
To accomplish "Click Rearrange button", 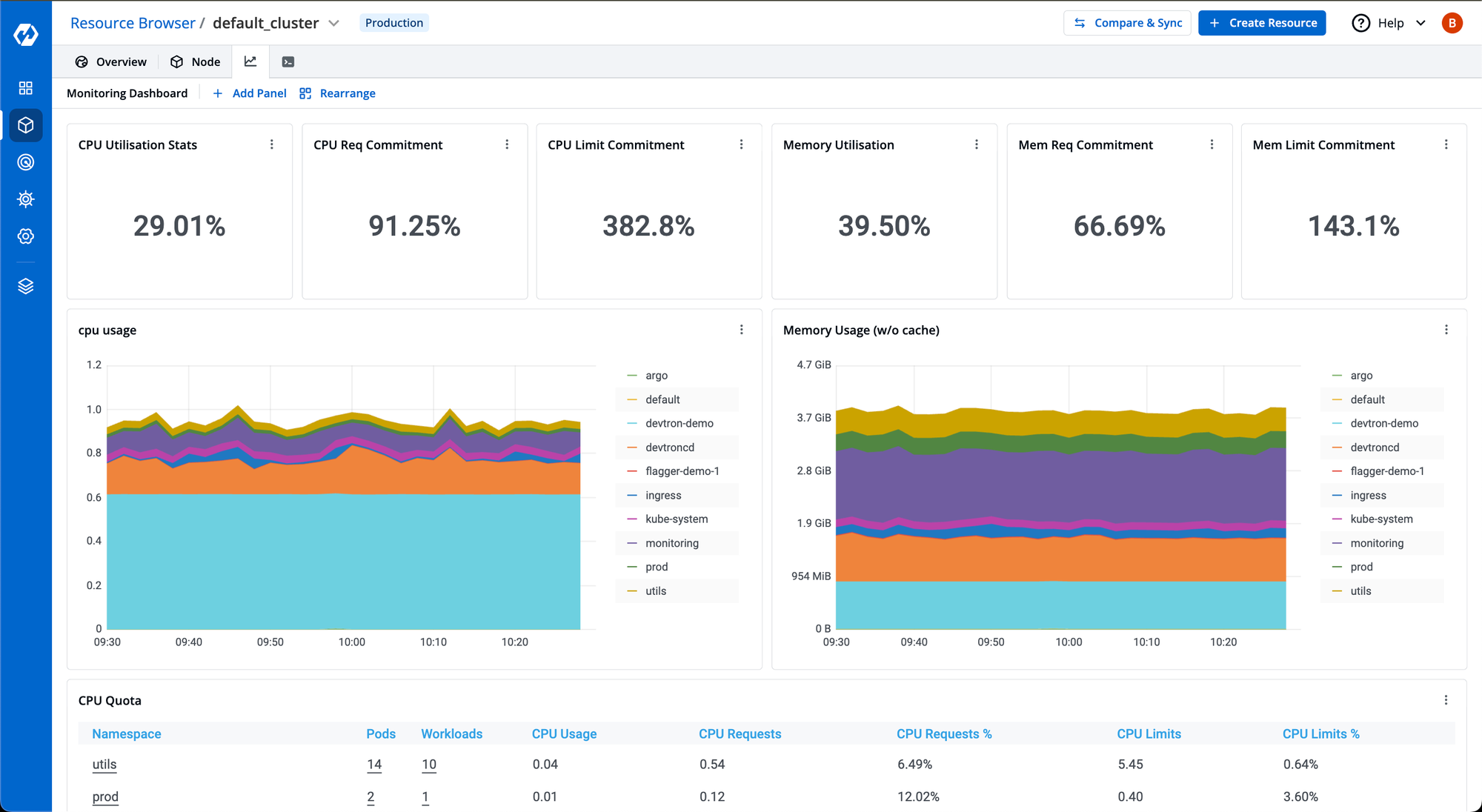I will (x=337, y=93).
